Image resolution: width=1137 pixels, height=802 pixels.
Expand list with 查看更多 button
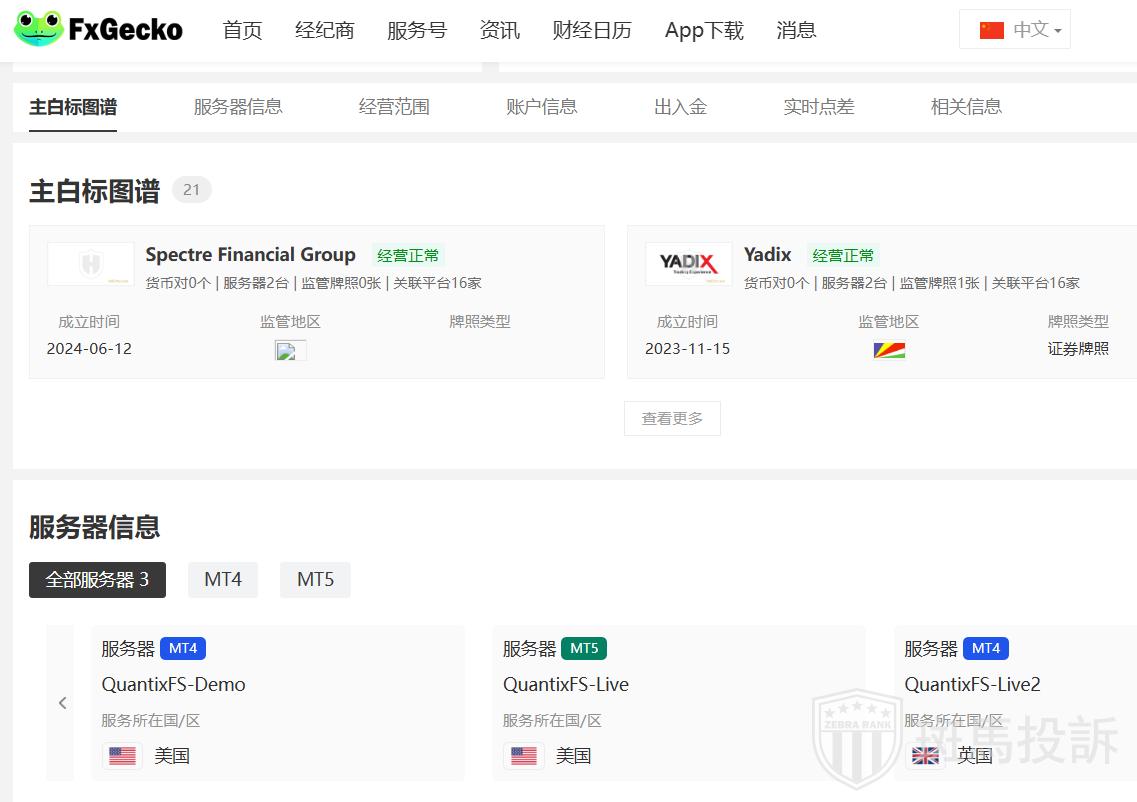[x=672, y=419]
